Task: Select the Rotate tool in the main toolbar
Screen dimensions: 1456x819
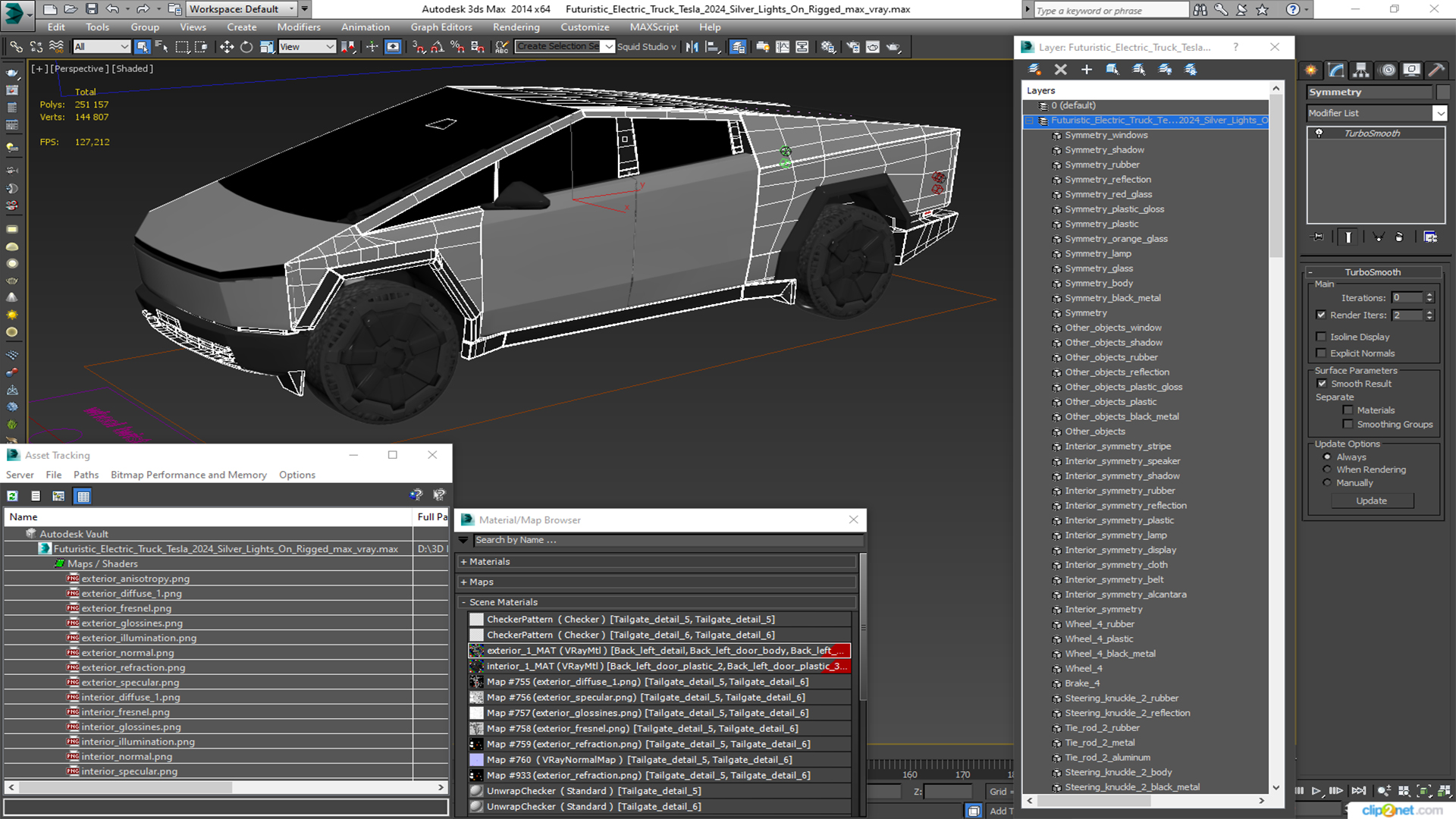Action: click(246, 47)
